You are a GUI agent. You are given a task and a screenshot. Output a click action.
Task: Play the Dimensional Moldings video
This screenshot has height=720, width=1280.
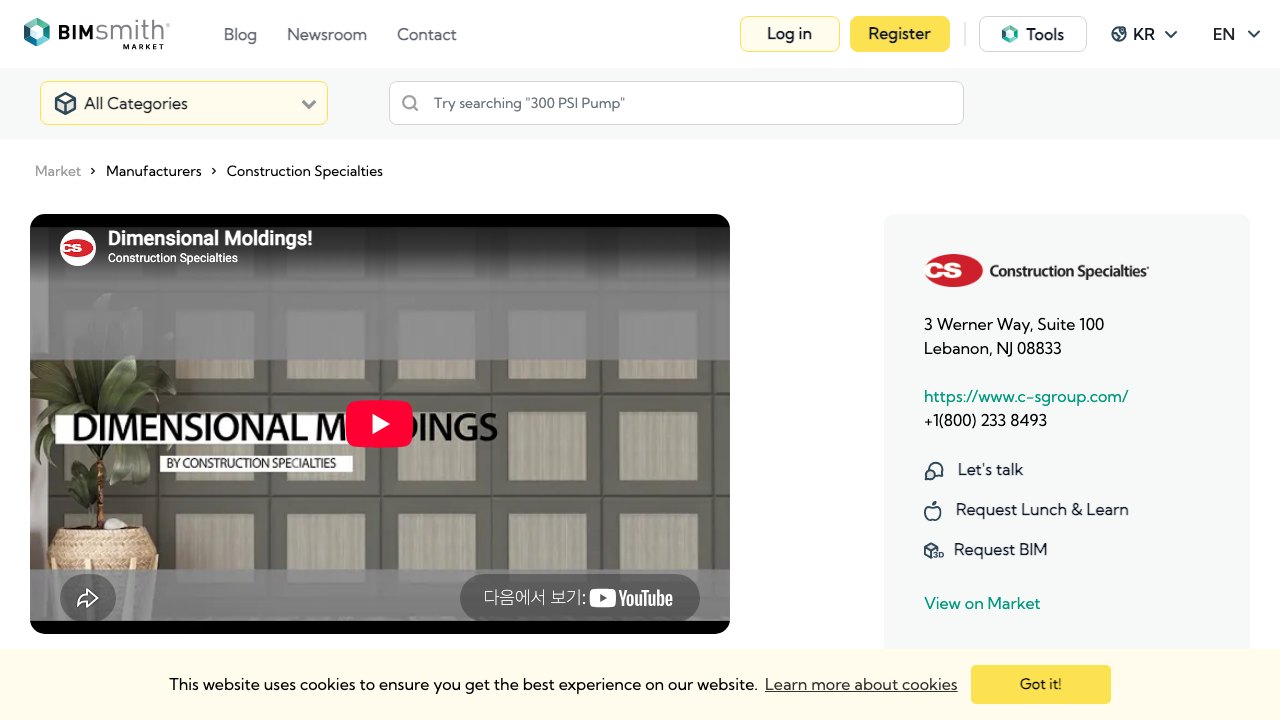click(380, 424)
